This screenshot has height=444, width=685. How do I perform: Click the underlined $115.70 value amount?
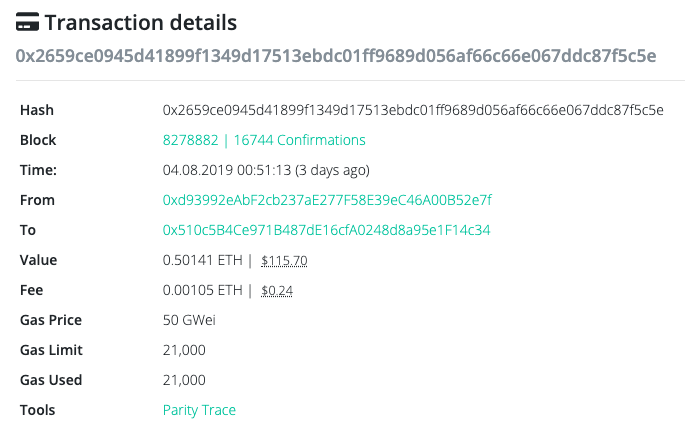click(x=284, y=261)
